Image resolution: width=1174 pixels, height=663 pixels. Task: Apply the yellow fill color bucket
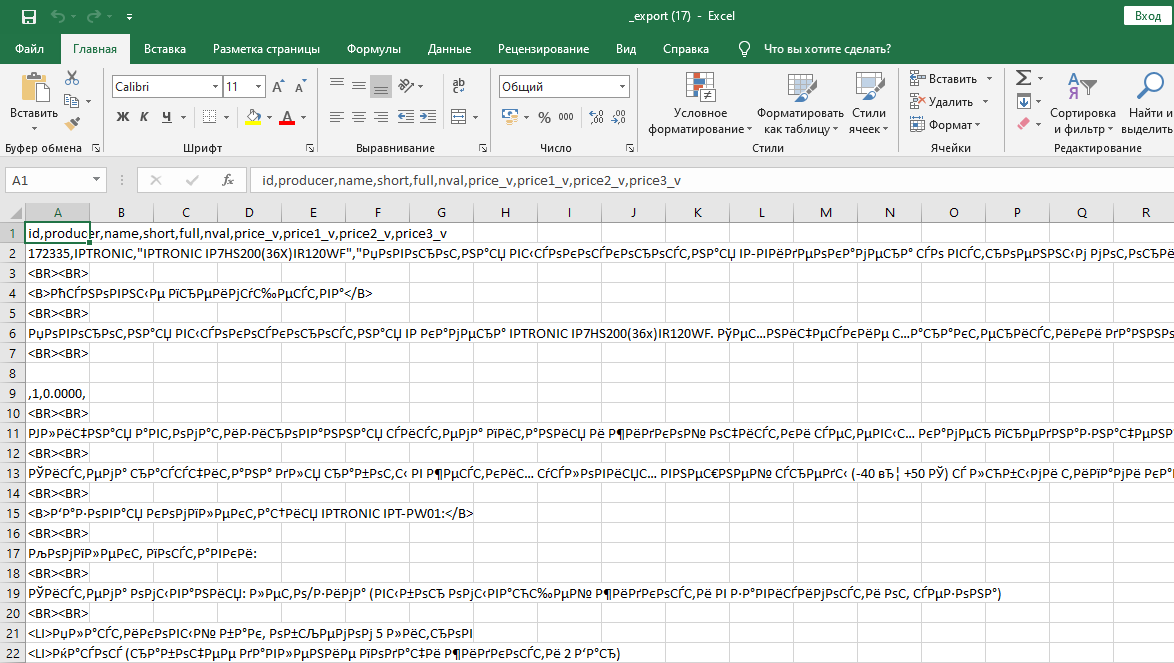[x=253, y=117]
